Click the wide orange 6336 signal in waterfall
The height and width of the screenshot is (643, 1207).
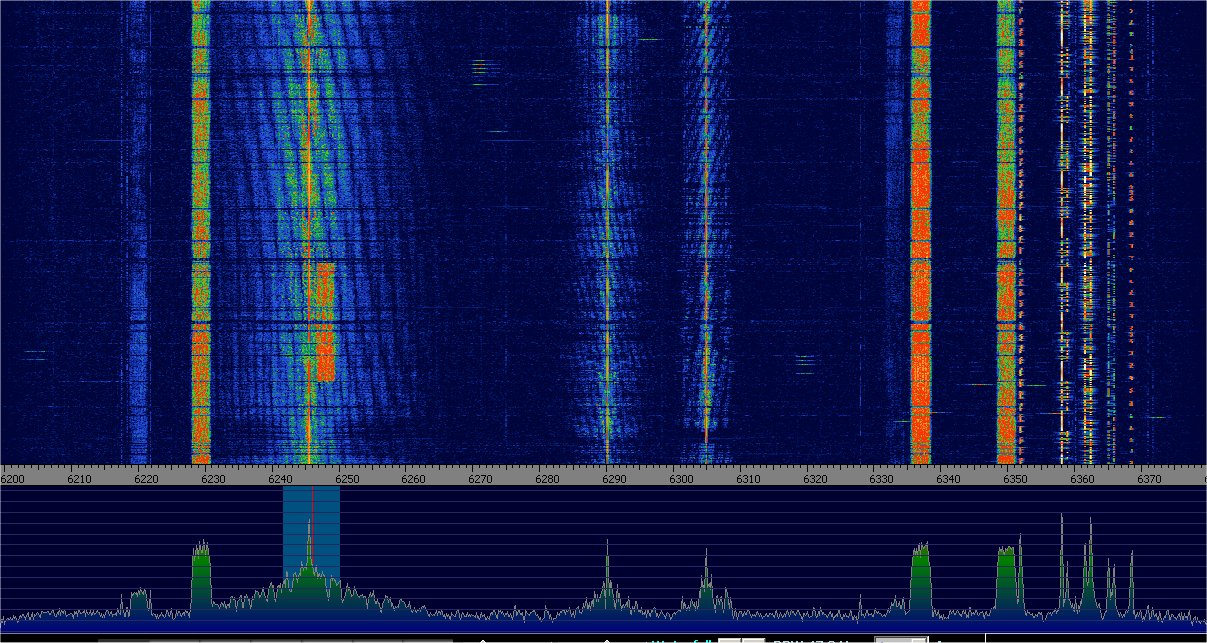[920, 250]
